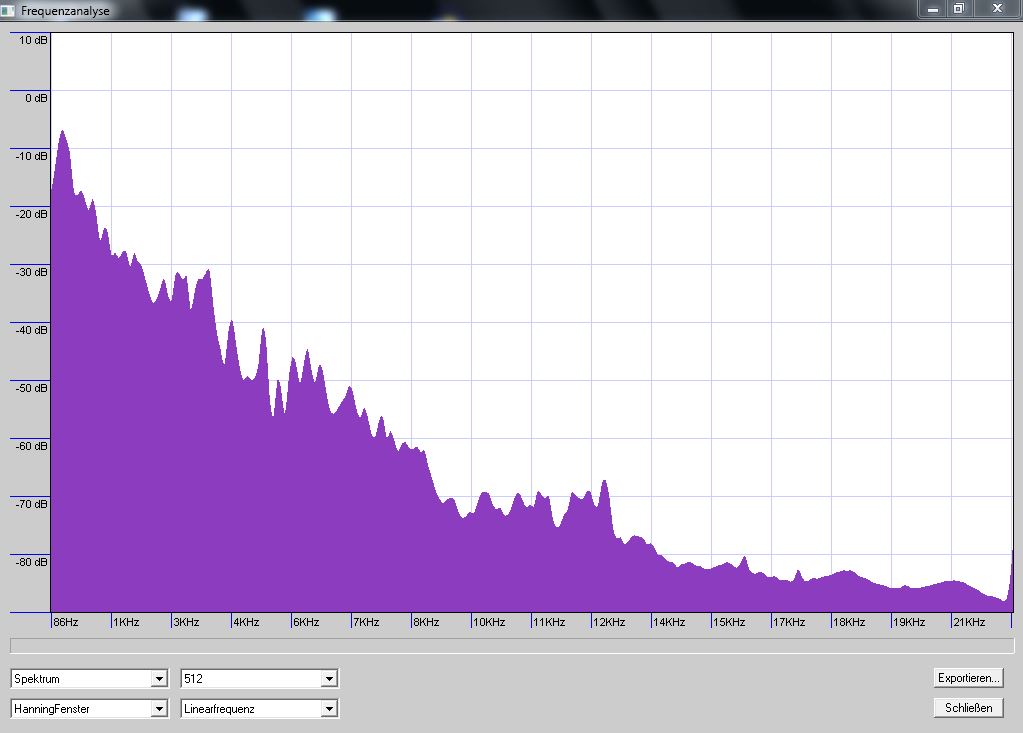Click the -40 dB level label

click(31, 331)
